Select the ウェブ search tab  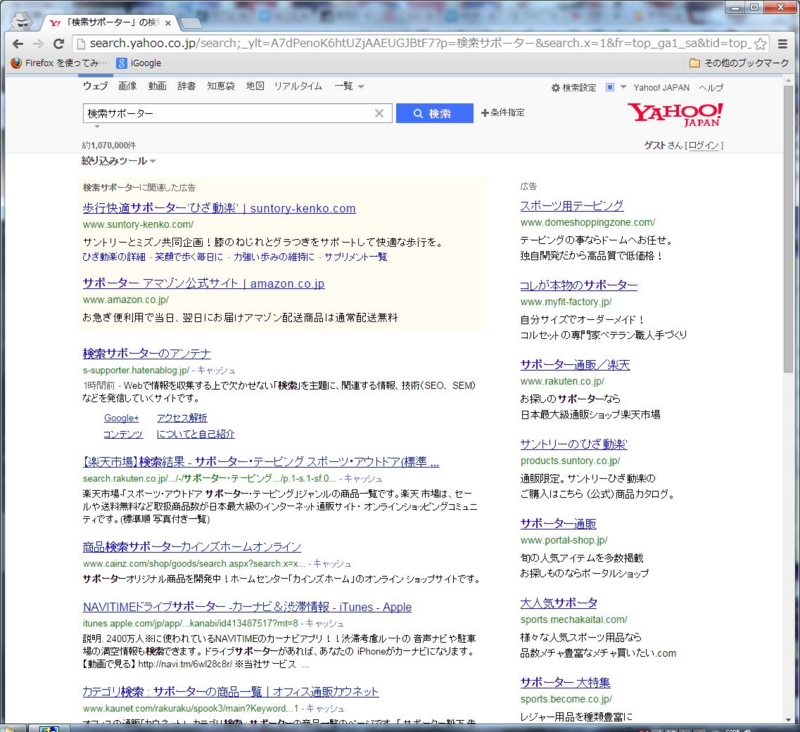click(x=95, y=86)
